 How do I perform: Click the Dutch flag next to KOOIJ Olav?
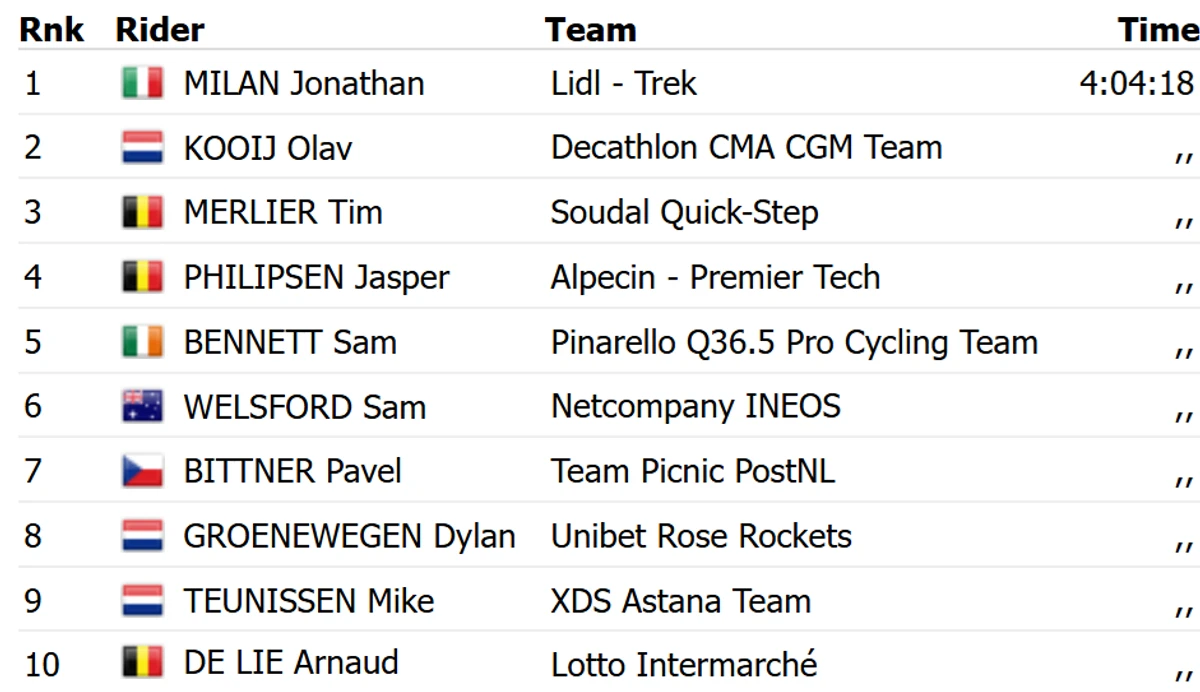coord(142,148)
